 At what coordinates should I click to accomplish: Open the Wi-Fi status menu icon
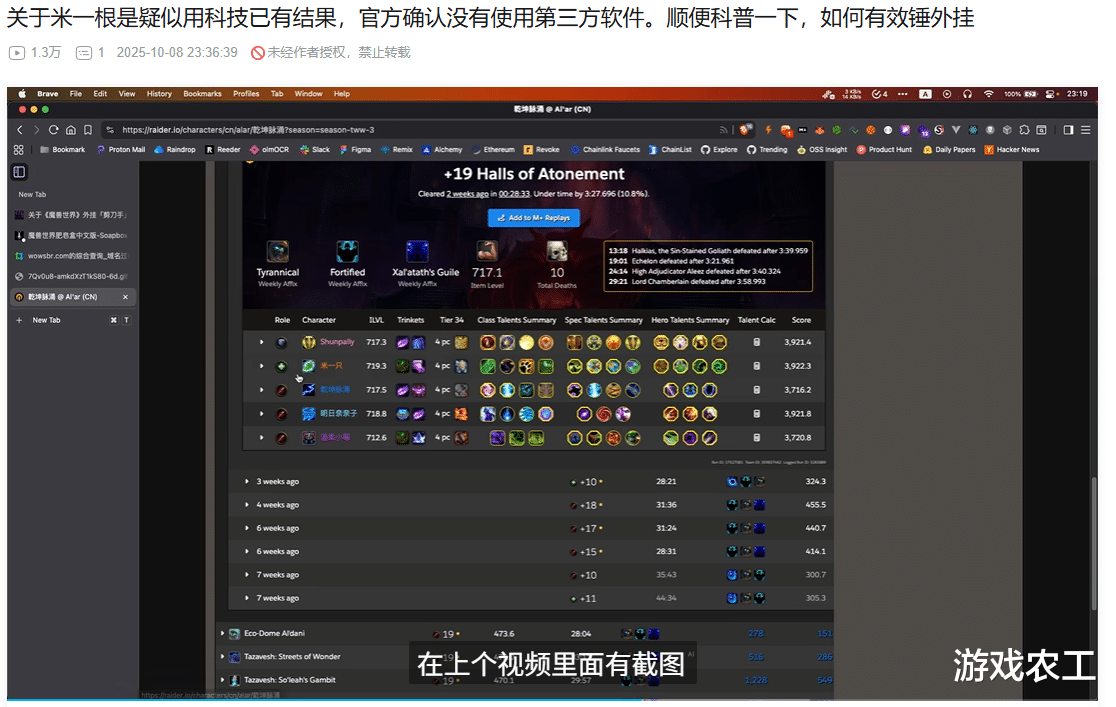[x=989, y=94]
